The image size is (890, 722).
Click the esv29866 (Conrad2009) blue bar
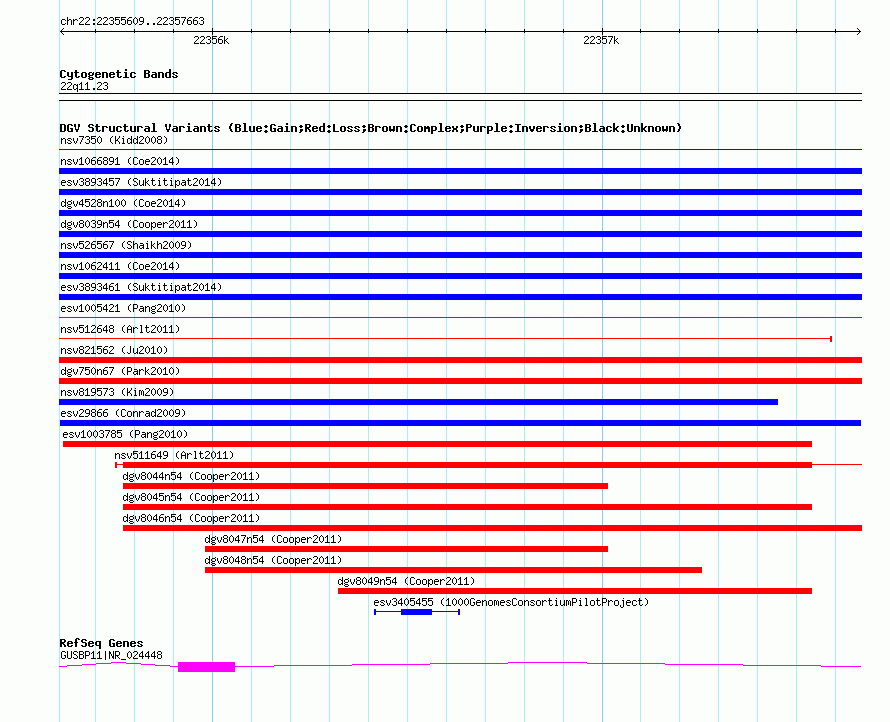point(460,423)
